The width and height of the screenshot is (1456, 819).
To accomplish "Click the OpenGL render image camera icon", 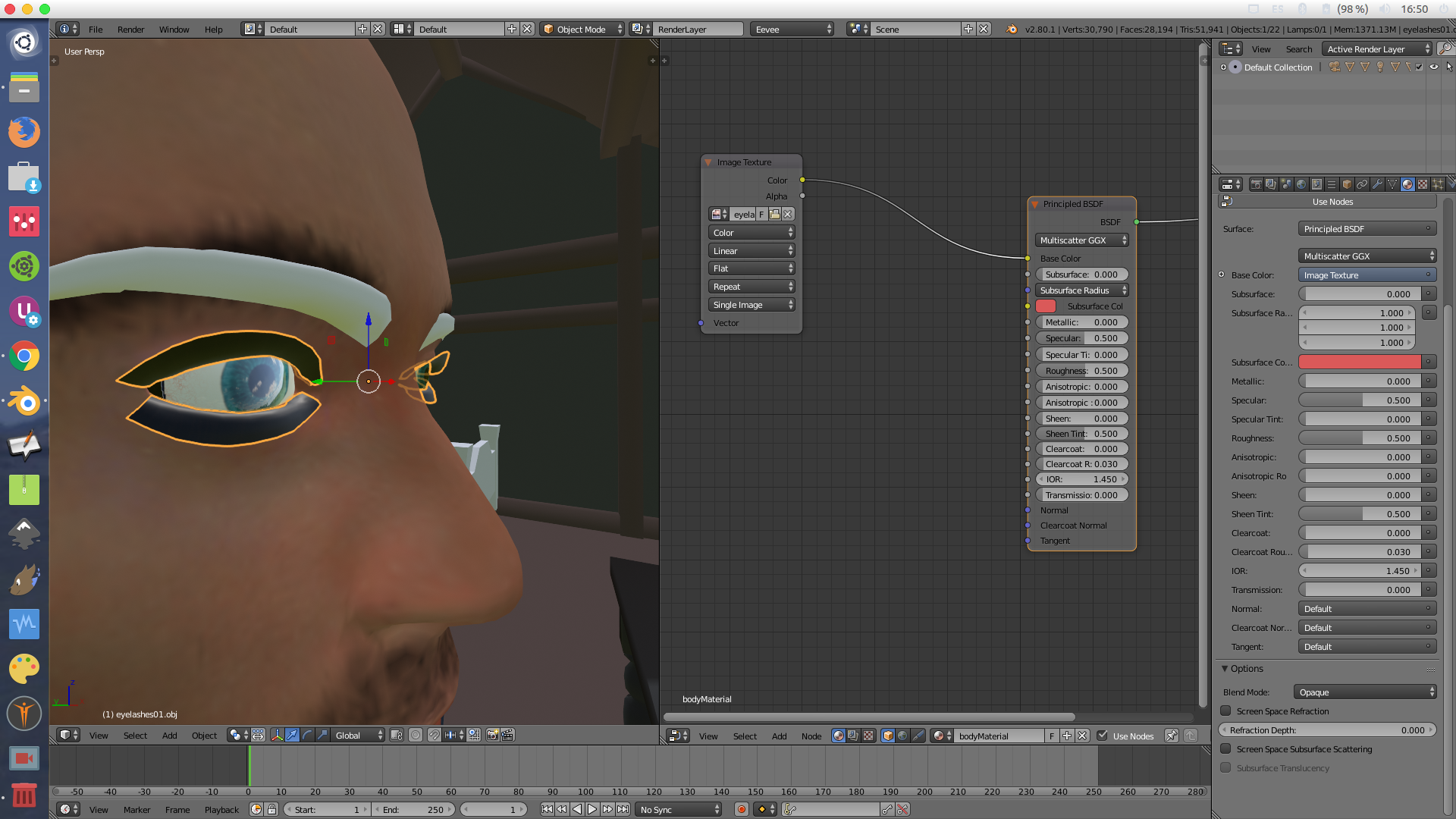I will coord(493,735).
